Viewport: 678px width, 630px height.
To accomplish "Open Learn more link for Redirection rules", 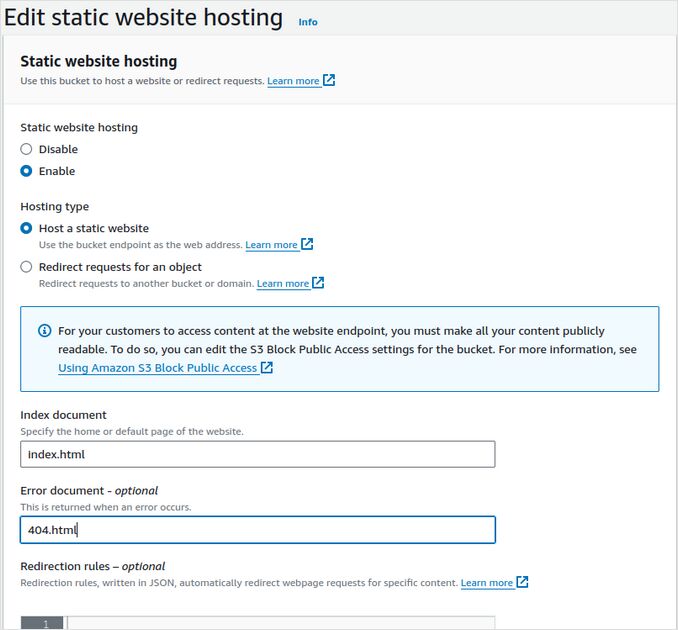I will click(x=486, y=583).
